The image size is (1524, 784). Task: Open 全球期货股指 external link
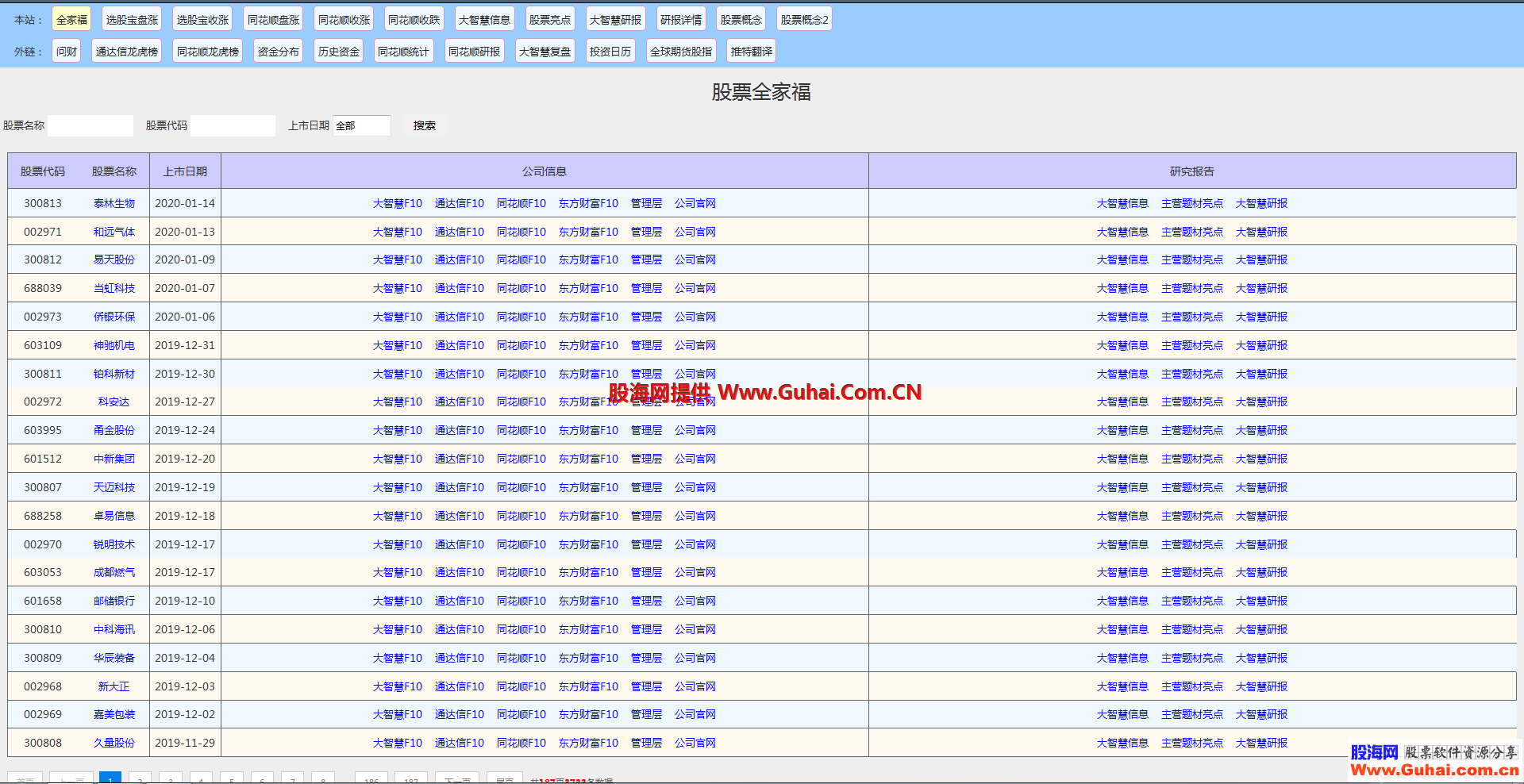[x=681, y=52]
